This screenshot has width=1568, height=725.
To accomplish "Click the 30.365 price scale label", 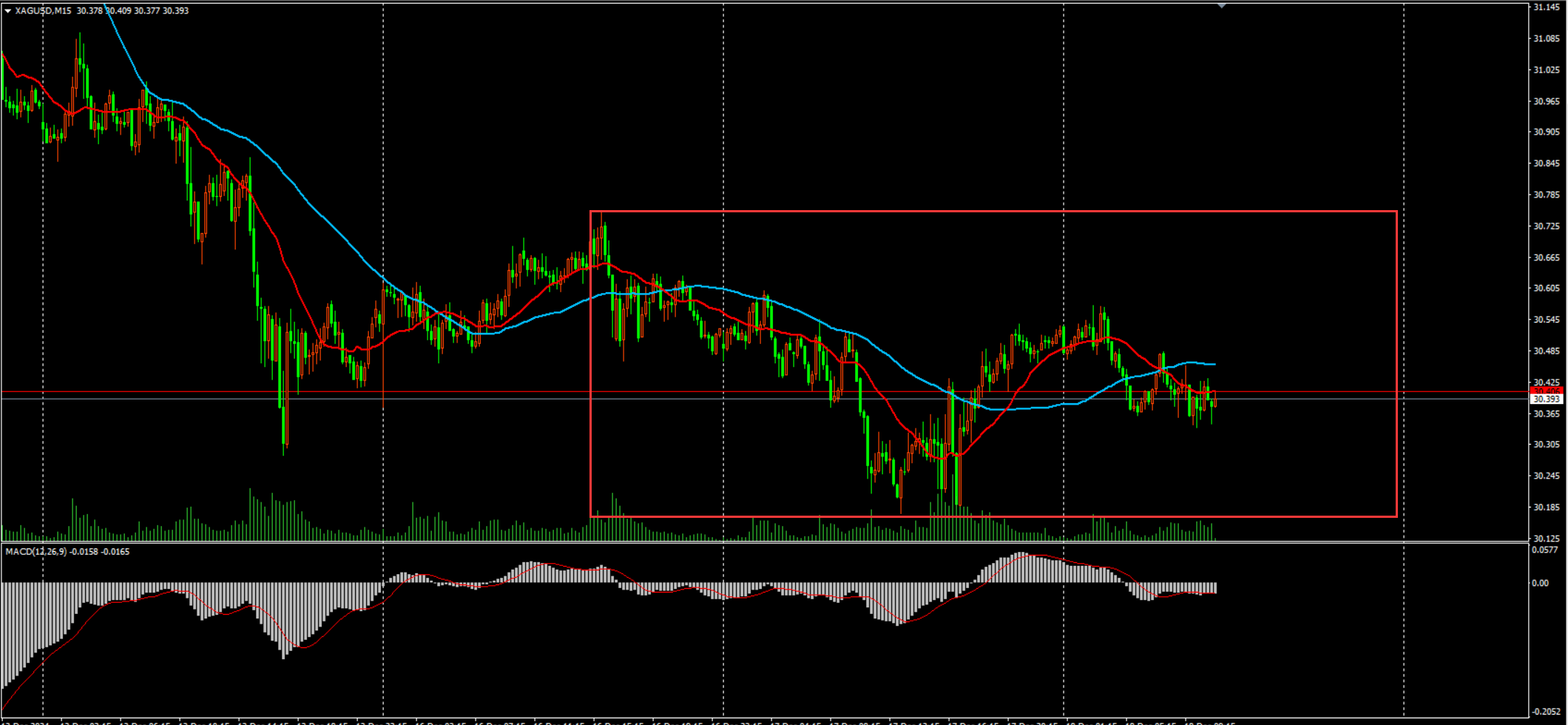I will pos(1547,414).
